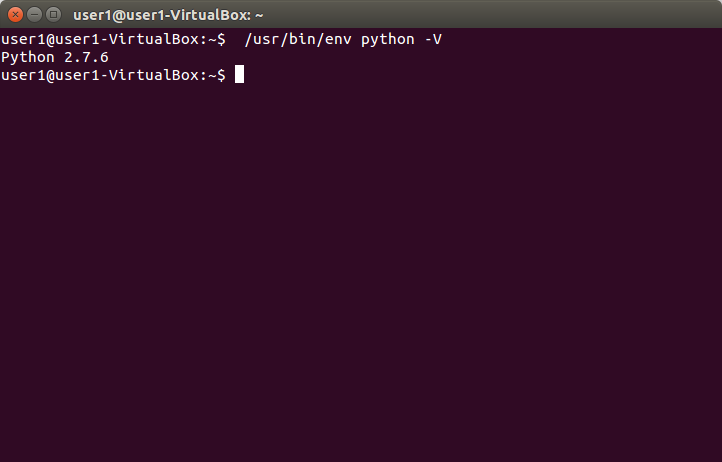
Task: Click the tilde in the window title
Action: point(258,15)
